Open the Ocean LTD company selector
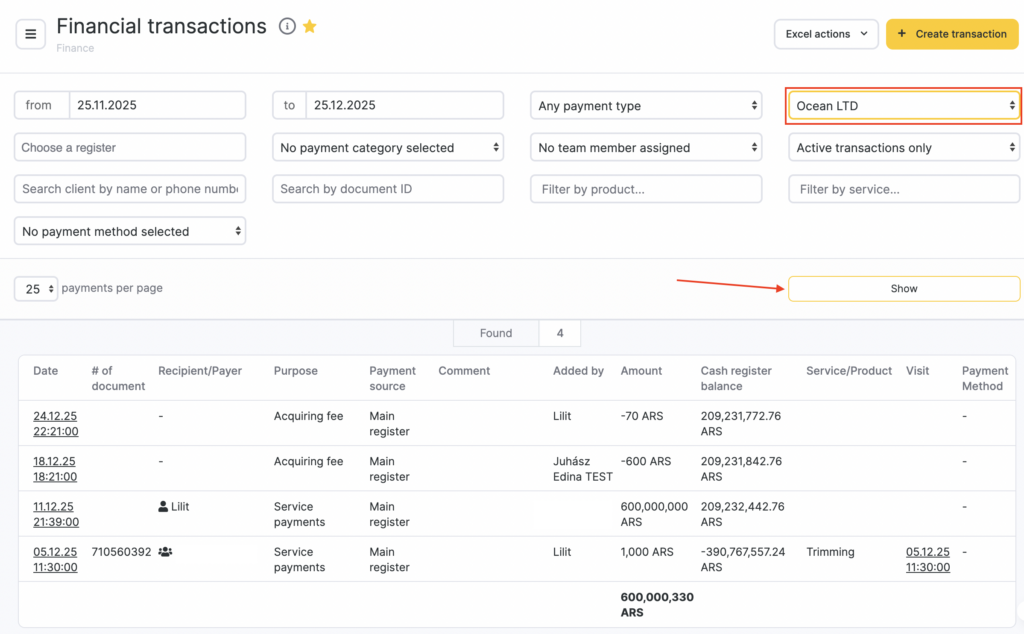The height and width of the screenshot is (634, 1024). point(903,106)
